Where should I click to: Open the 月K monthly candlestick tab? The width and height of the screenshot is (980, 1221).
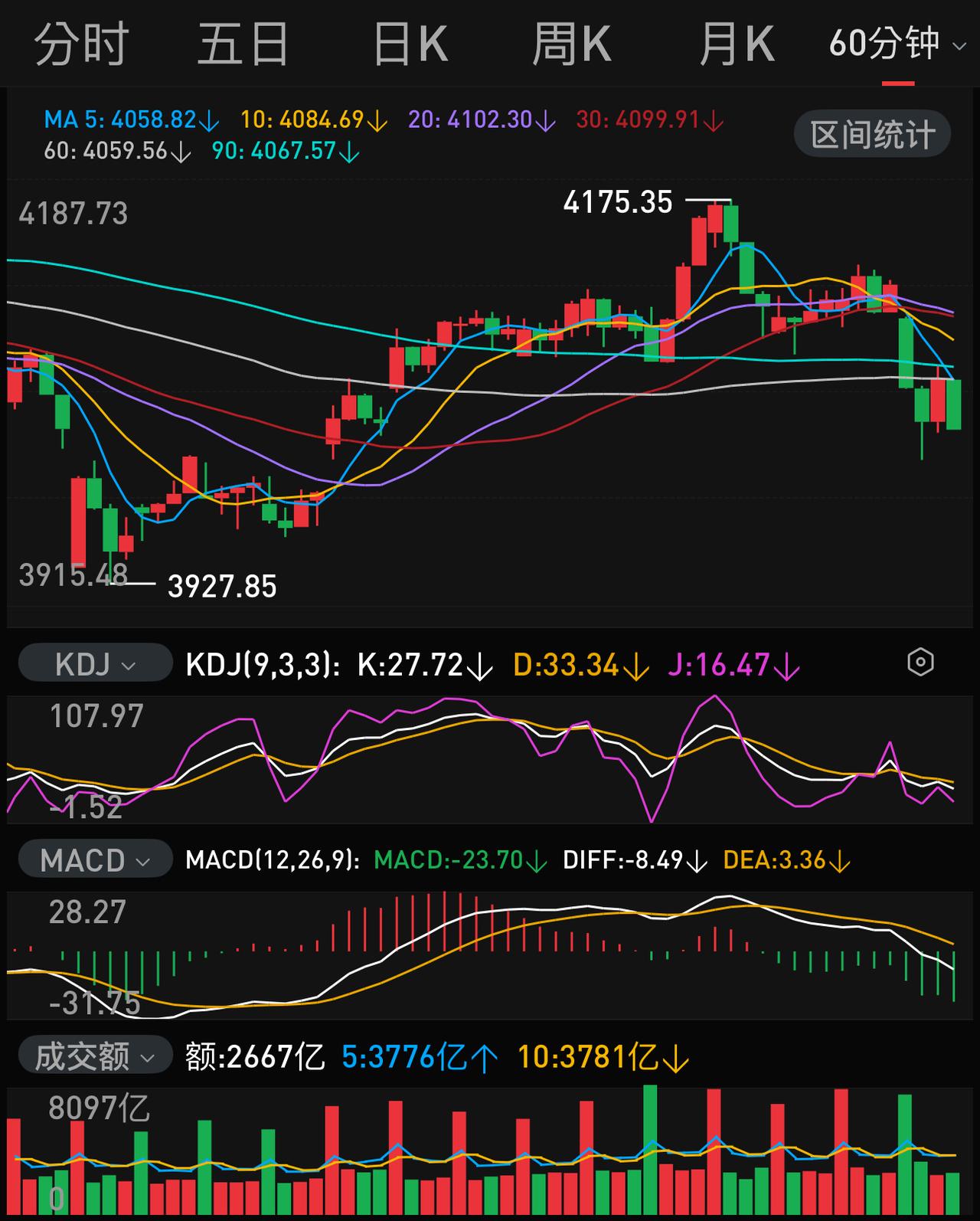(x=737, y=44)
